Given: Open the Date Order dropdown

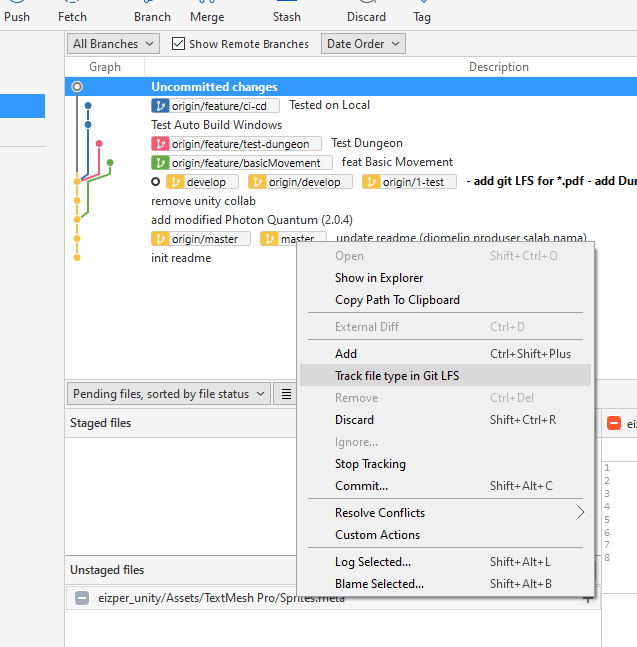Looking at the screenshot, I should coord(362,44).
